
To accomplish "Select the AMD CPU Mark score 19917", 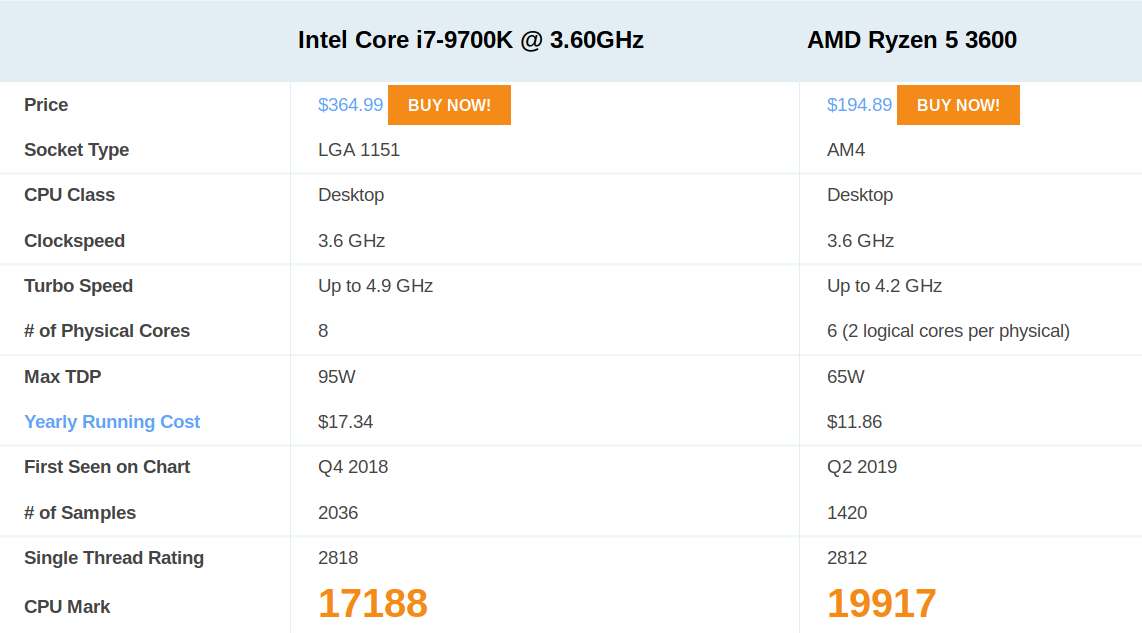I will (x=881, y=603).
